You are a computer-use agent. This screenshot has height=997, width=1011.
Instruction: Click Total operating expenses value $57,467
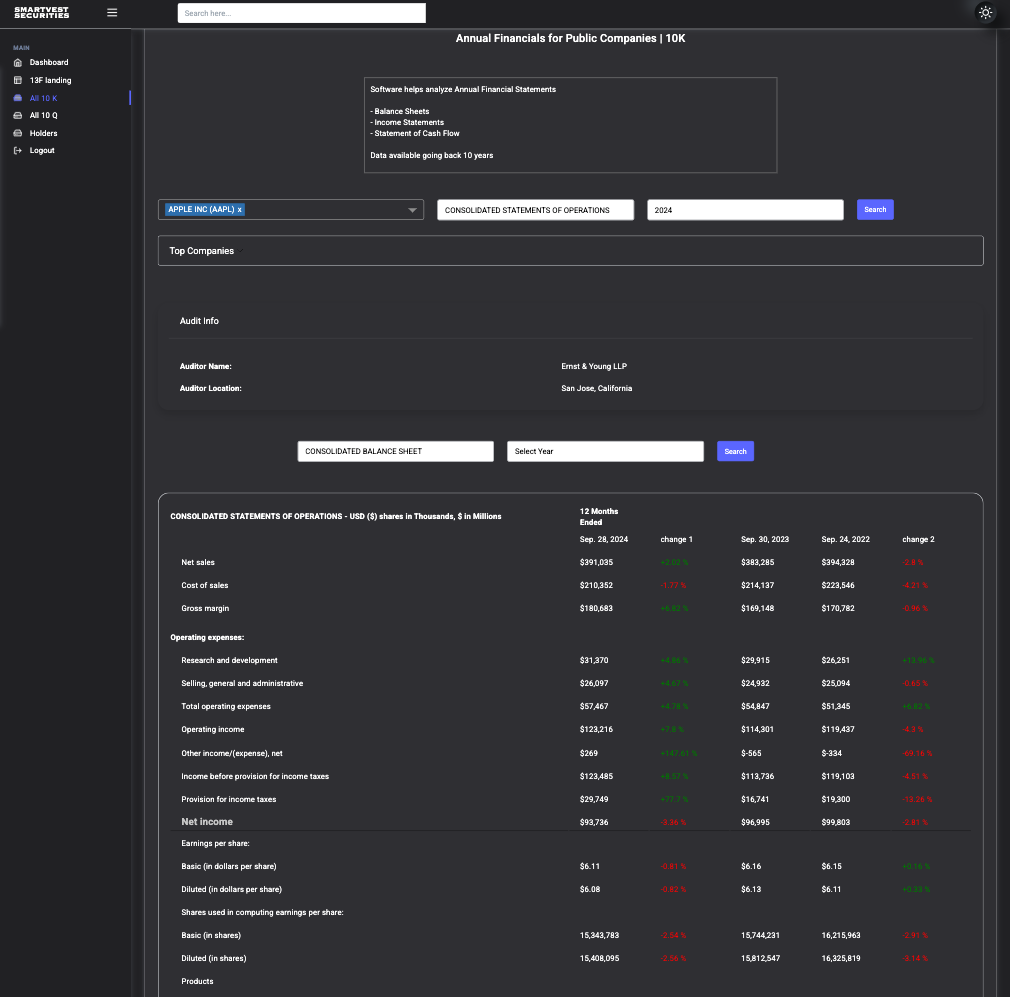594,707
